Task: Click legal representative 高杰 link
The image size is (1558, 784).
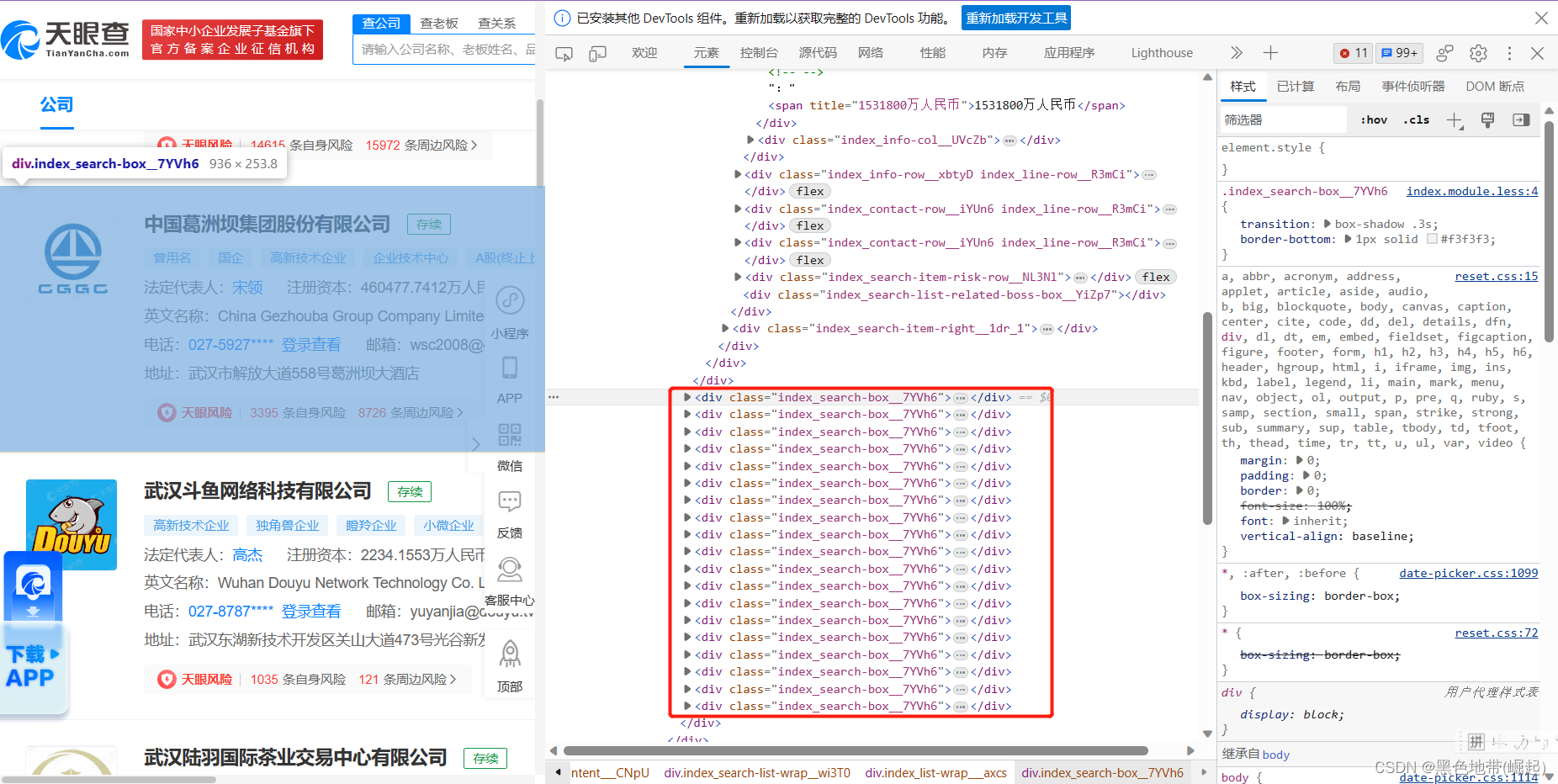Action: tap(247, 555)
